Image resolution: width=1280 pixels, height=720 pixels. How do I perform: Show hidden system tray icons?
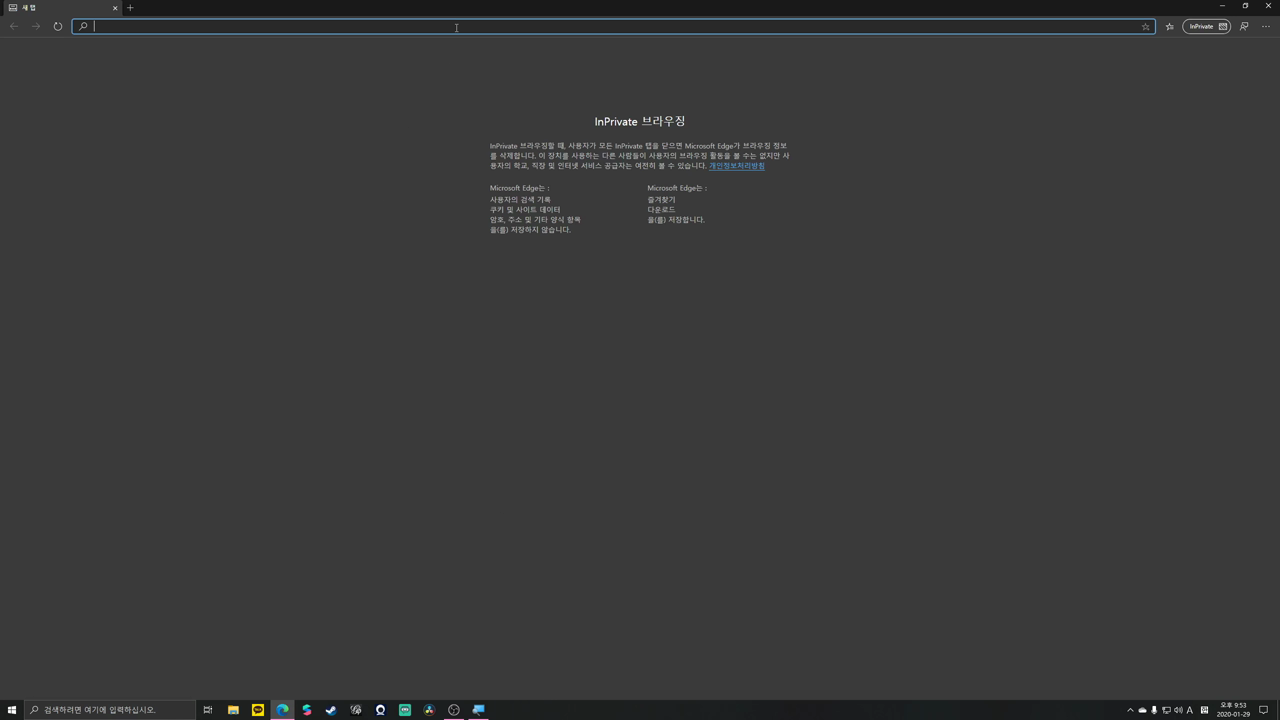coord(1130,710)
